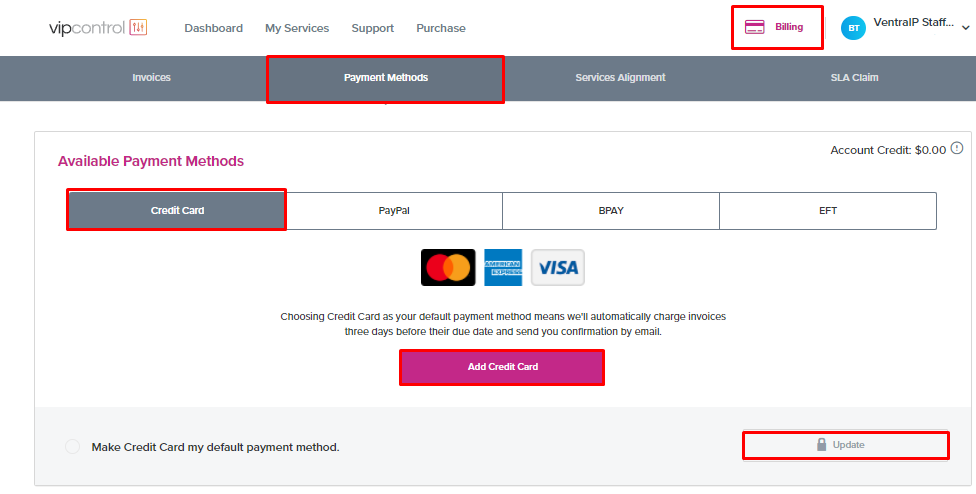Click the American Express logo
The width and height of the screenshot is (976, 494).
click(x=503, y=268)
